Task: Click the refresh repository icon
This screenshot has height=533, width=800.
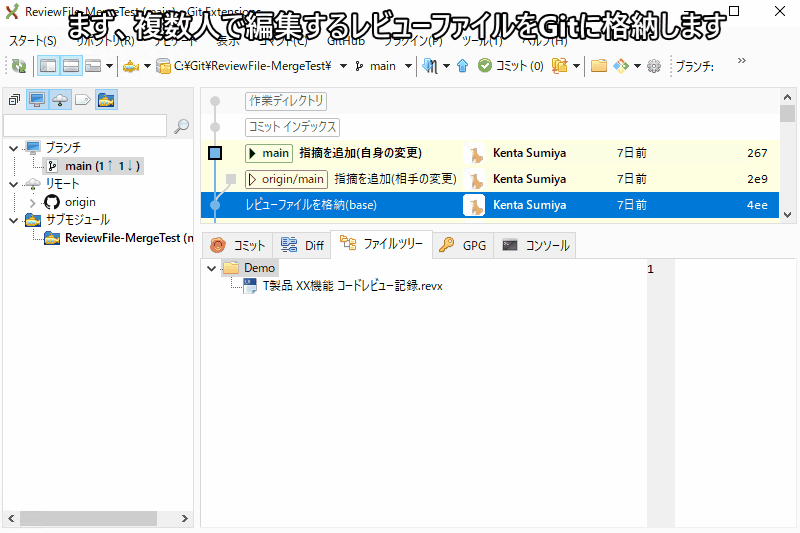Action: (18, 66)
